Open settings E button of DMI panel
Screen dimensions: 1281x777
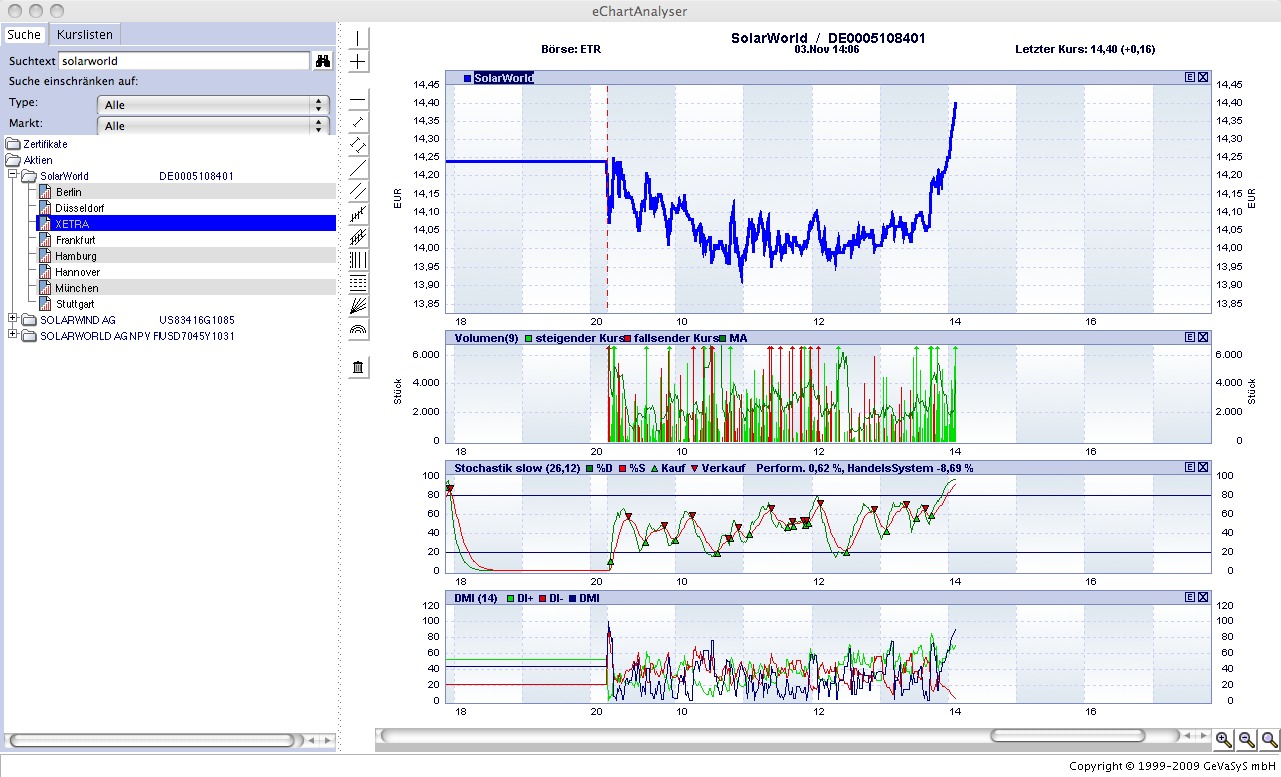coord(1190,597)
